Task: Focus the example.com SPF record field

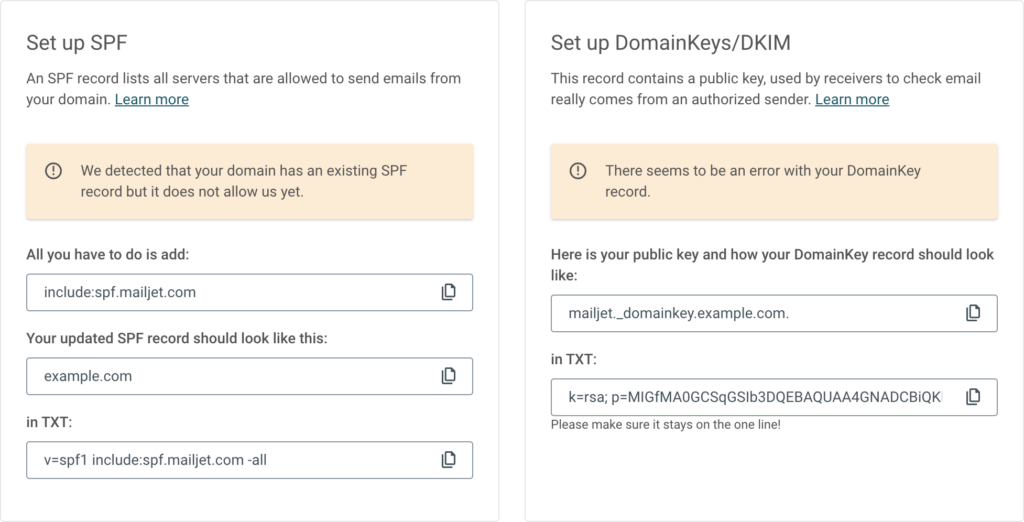Action: 230,376
